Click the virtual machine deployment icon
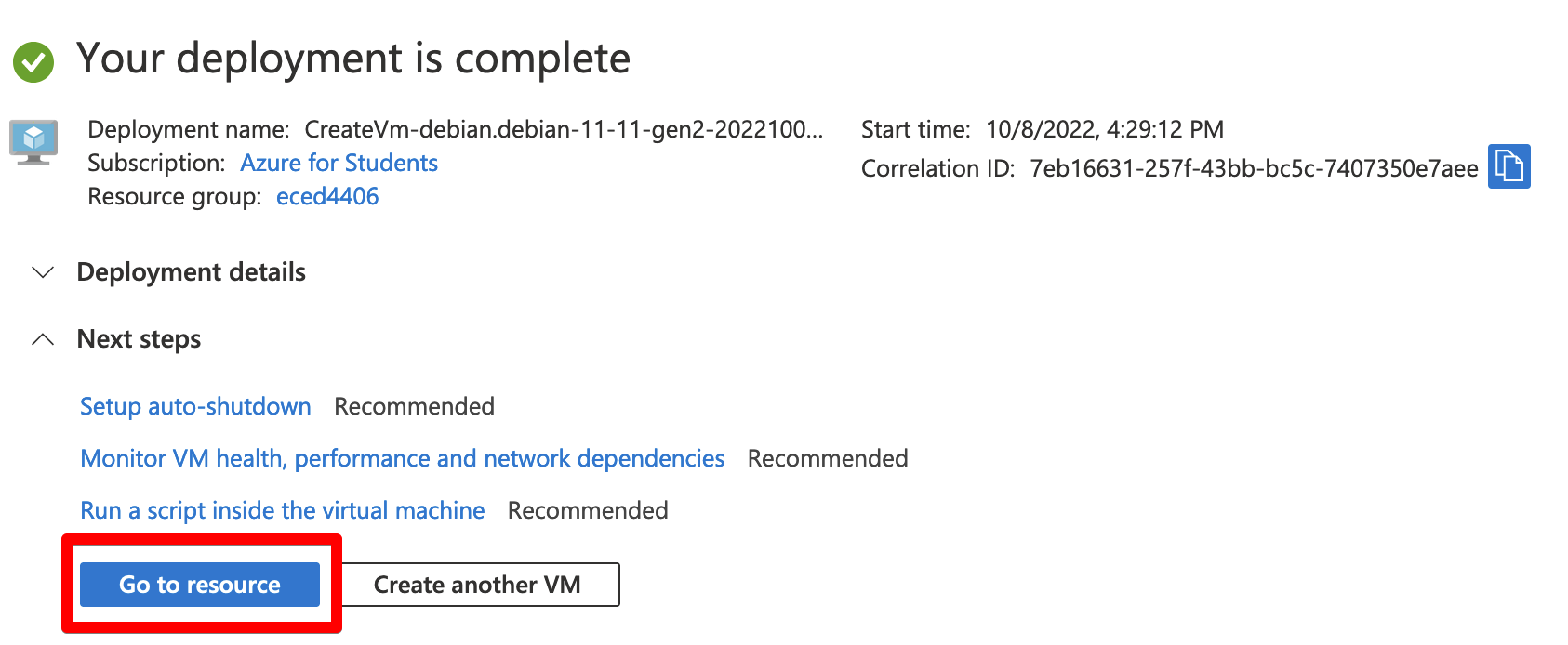This screenshot has height=645, width=1568. coord(33,141)
